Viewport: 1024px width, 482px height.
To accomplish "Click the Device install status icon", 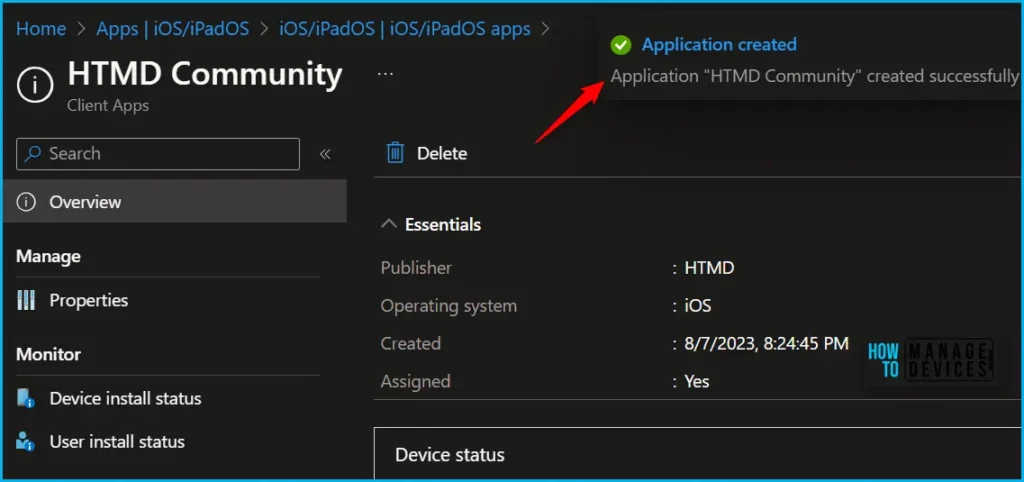I will click(x=26, y=398).
